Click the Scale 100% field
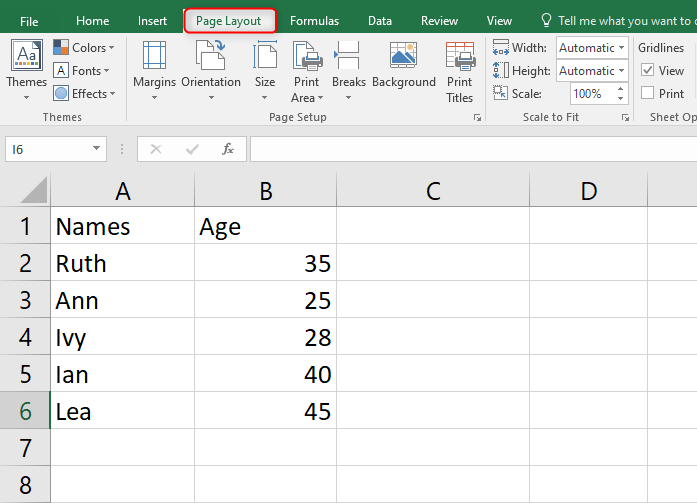The height and width of the screenshot is (503, 697). coord(593,93)
